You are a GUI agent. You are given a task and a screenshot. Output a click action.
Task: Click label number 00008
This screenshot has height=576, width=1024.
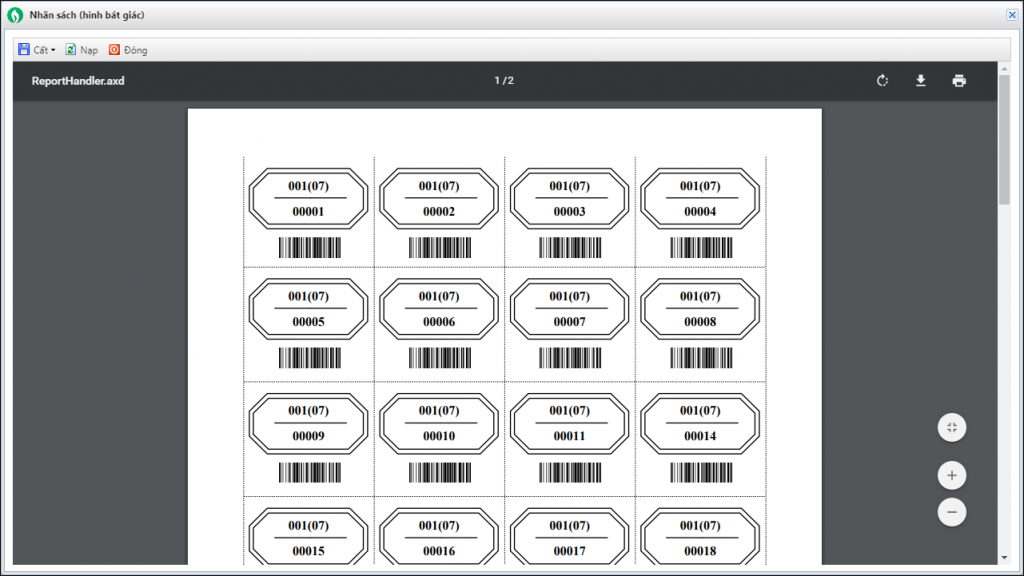pyautogui.click(x=700, y=322)
